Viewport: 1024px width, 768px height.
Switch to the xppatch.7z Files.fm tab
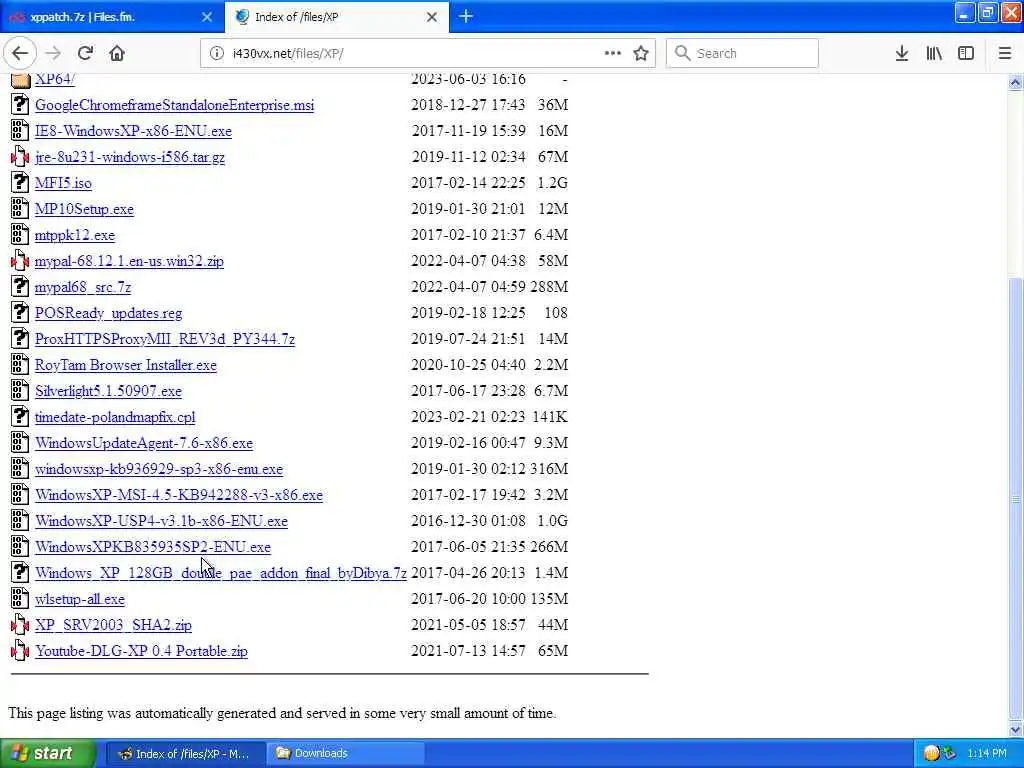click(111, 17)
